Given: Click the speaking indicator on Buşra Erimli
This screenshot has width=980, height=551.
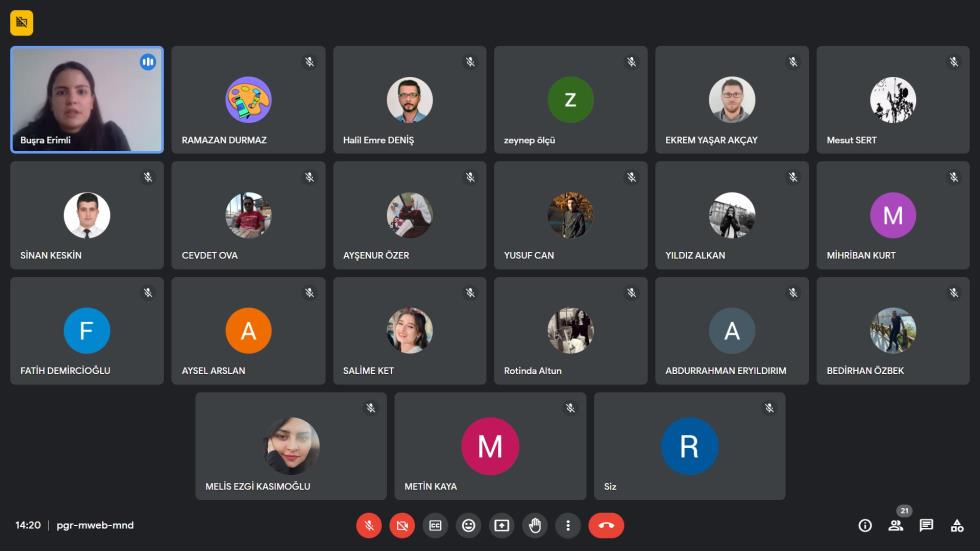Looking at the screenshot, I should click(x=148, y=62).
